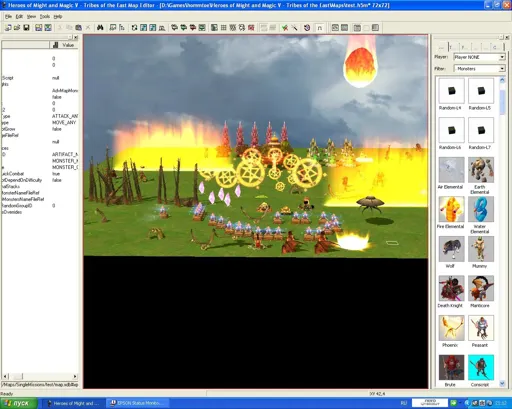Open the File menu
This screenshot has width=512, height=409.
8,16
